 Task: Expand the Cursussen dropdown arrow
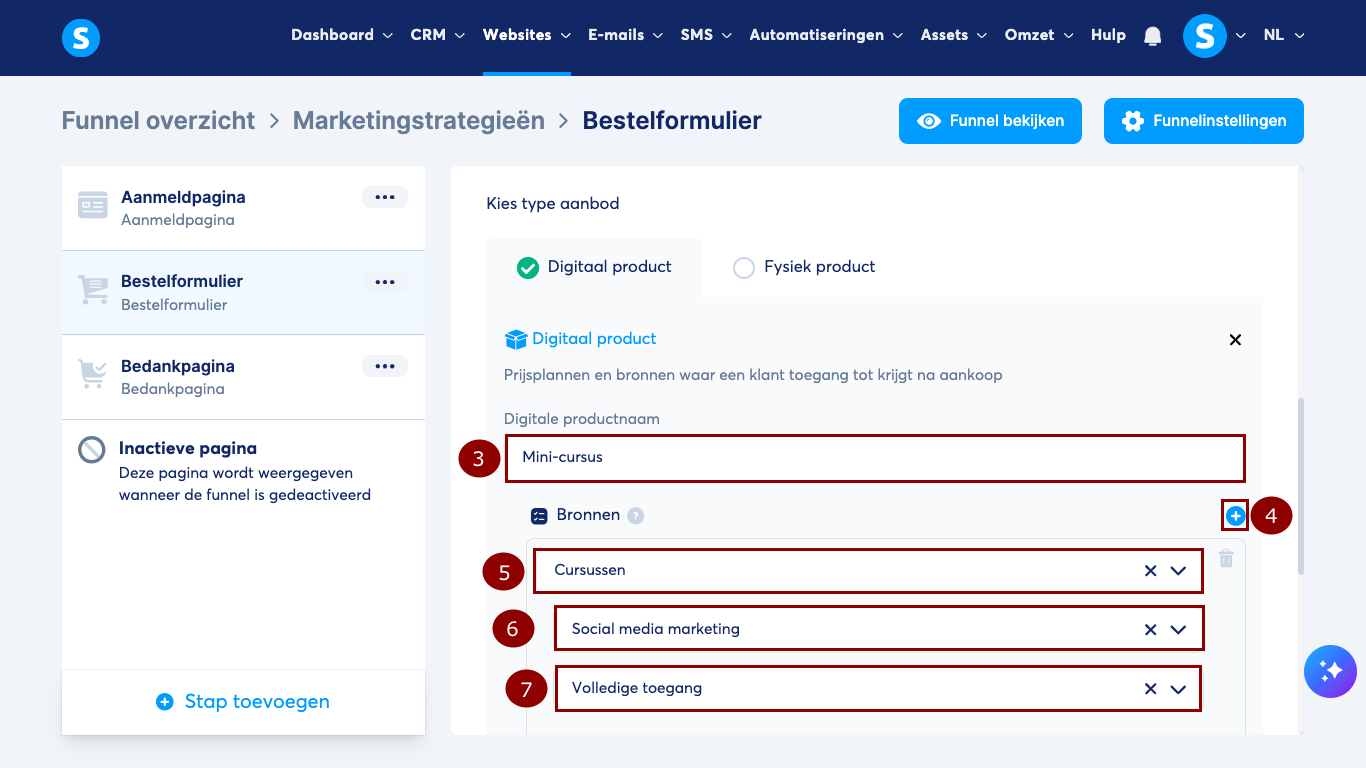tap(1178, 571)
